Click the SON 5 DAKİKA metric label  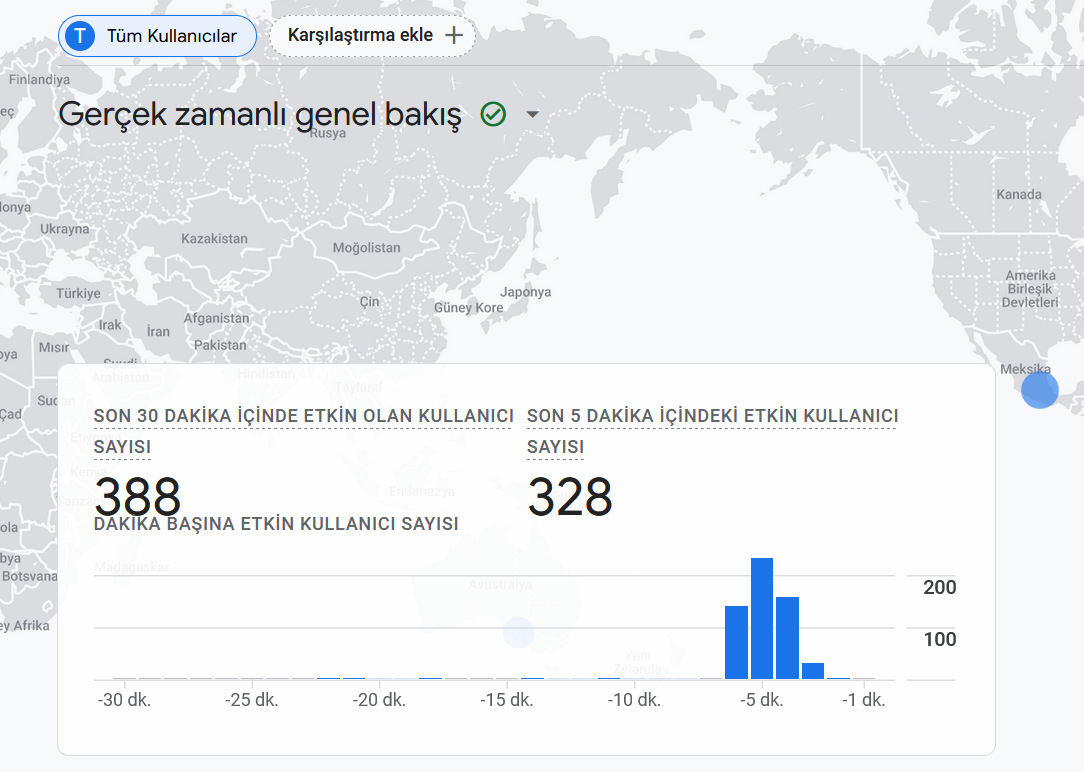point(712,431)
